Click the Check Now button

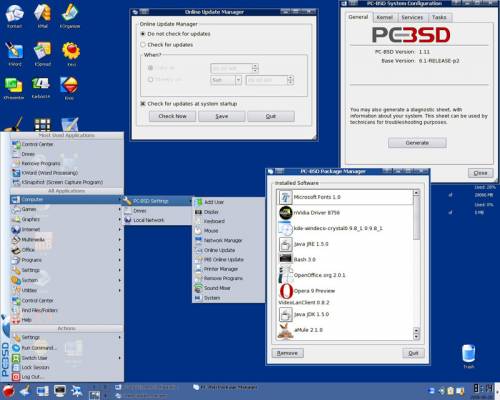pos(172,116)
